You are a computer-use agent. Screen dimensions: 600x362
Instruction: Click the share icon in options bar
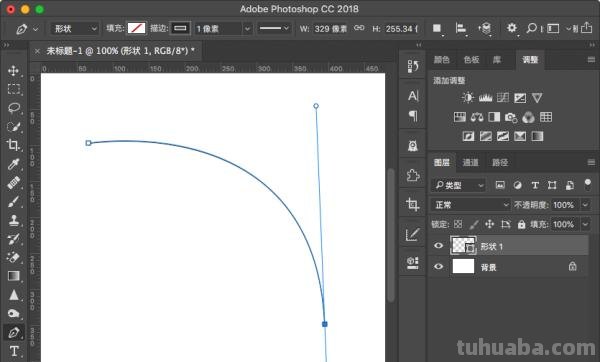(587, 28)
